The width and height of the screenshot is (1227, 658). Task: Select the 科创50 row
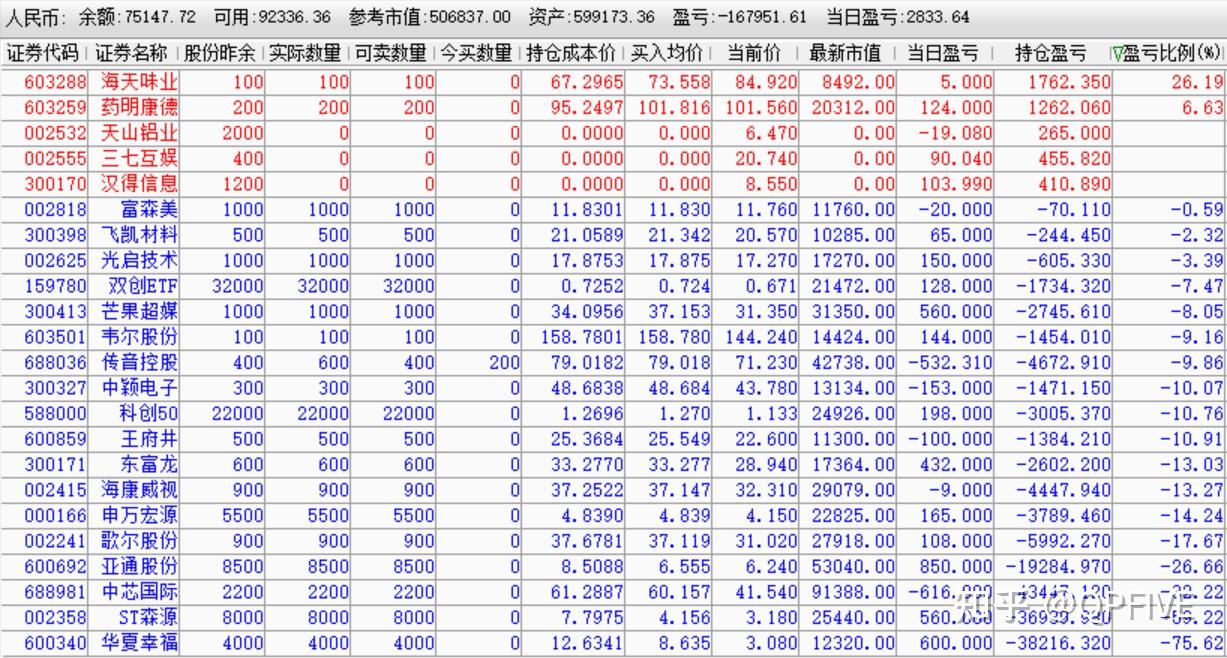(613, 414)
